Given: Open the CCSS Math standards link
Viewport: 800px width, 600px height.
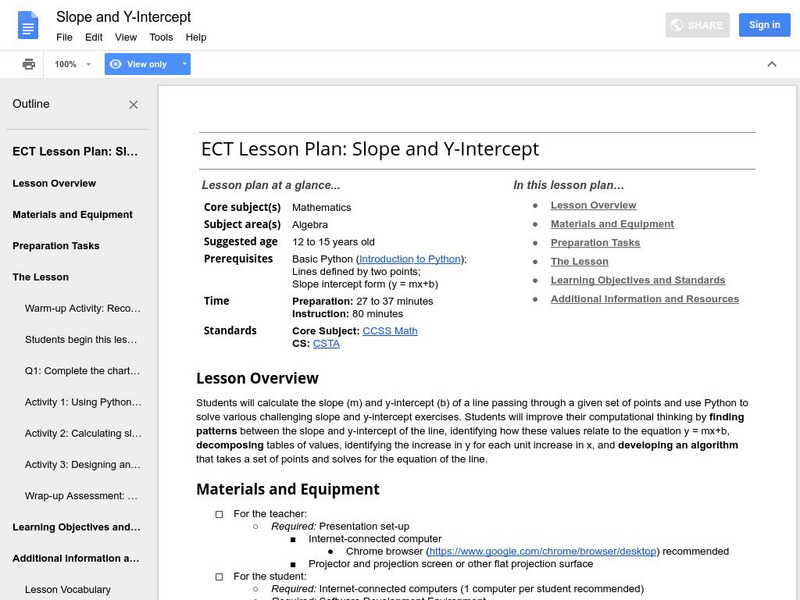Looking at the screenshot, I should pos(391,331).
